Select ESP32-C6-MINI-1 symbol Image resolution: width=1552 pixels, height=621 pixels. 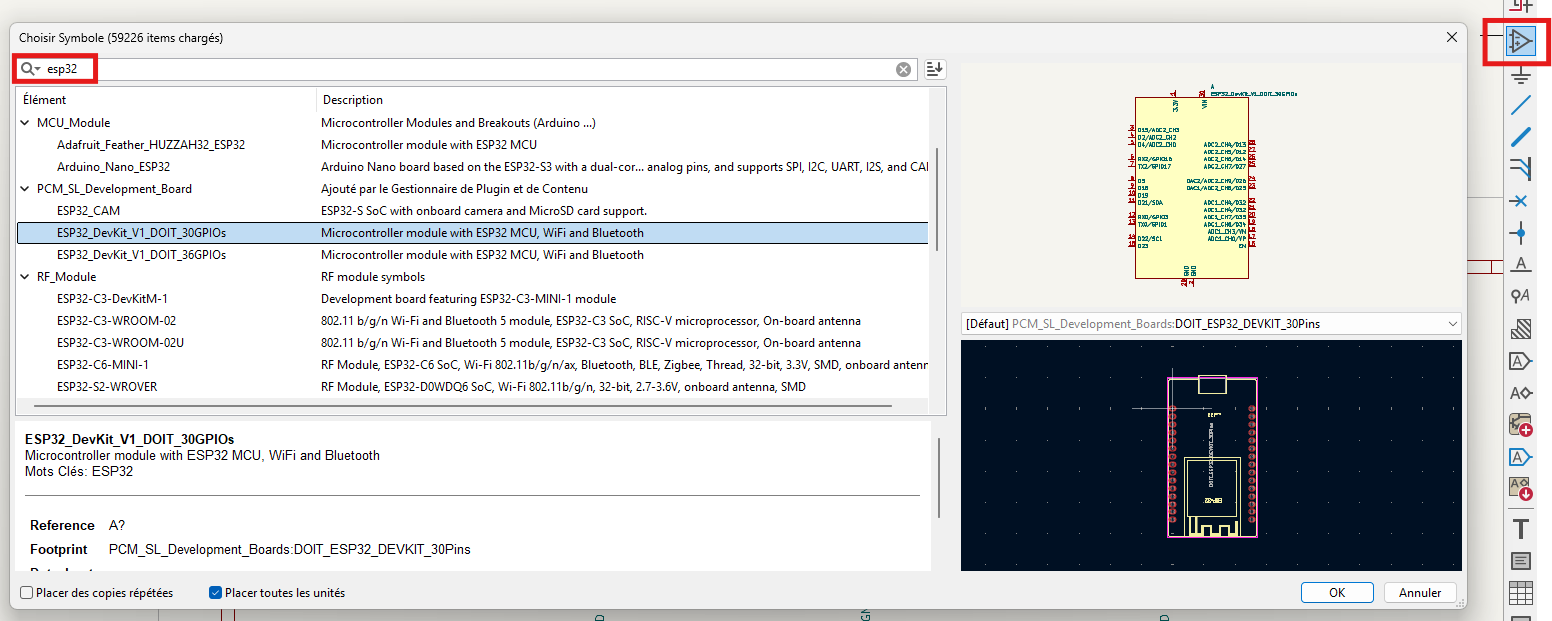click(x=103, y=365)
